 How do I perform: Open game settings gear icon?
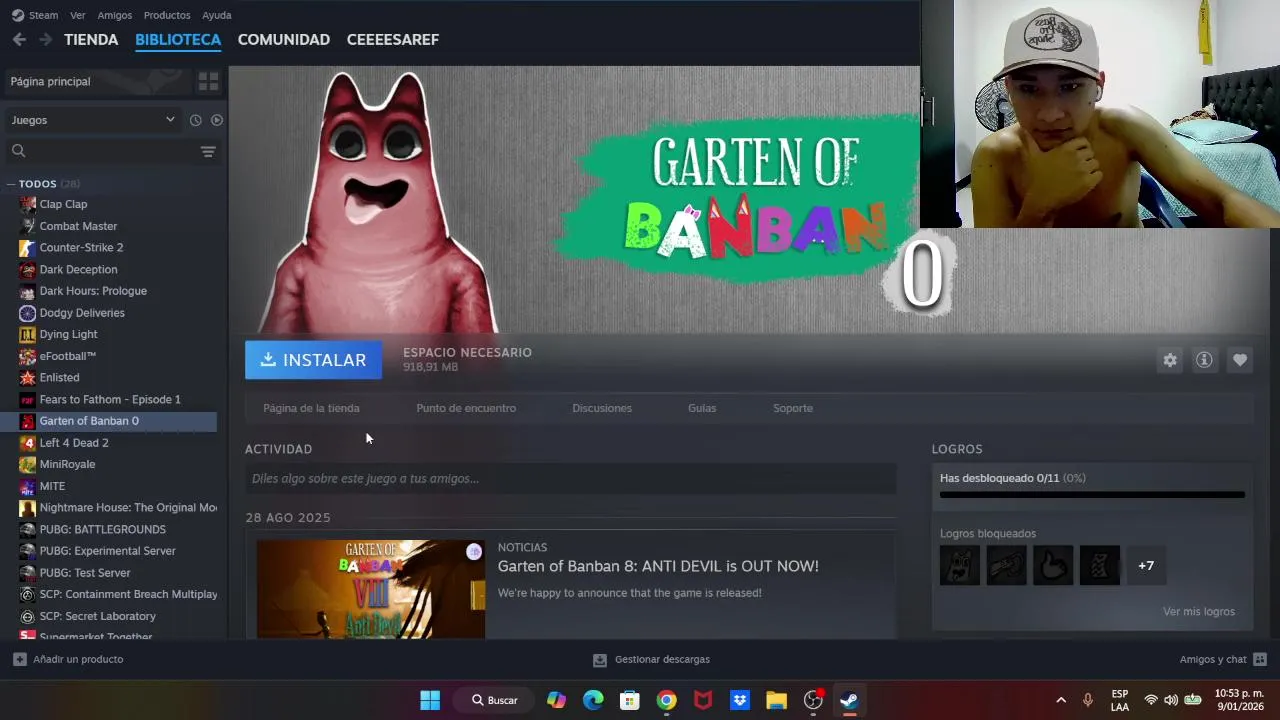point(1170,360)
